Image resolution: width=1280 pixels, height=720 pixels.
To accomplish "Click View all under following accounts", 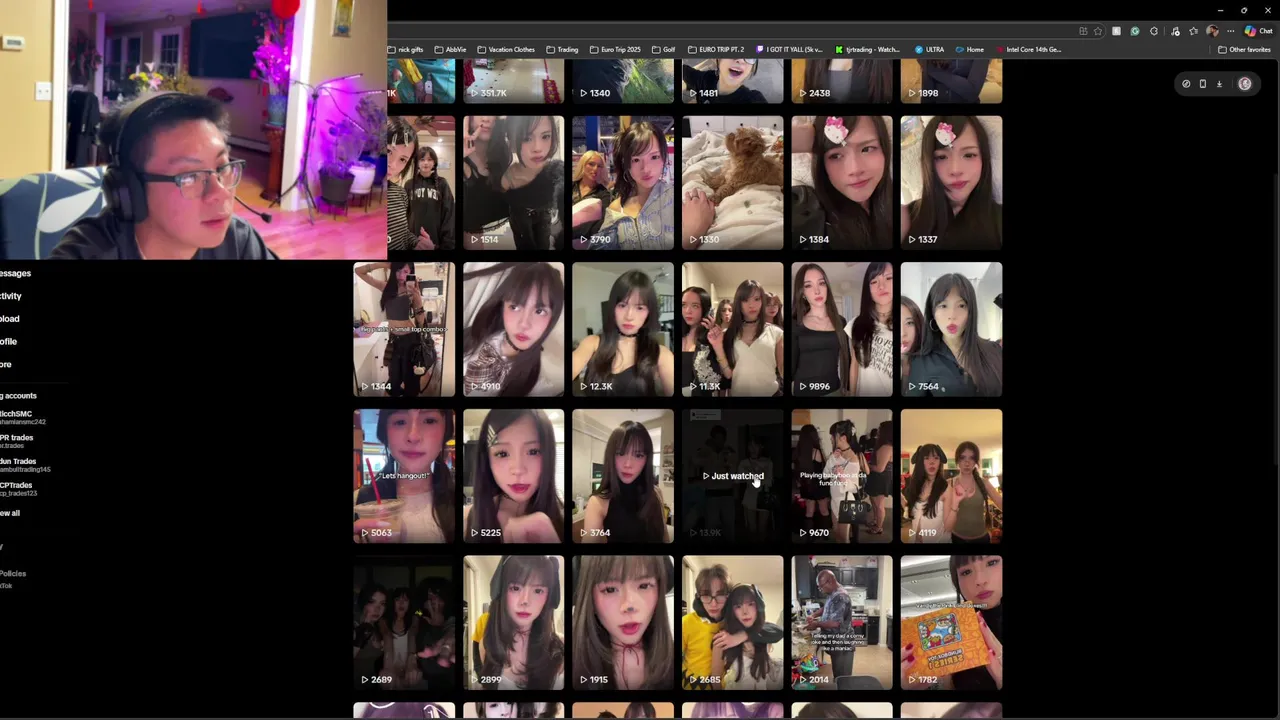I will (x=10, y=513).
